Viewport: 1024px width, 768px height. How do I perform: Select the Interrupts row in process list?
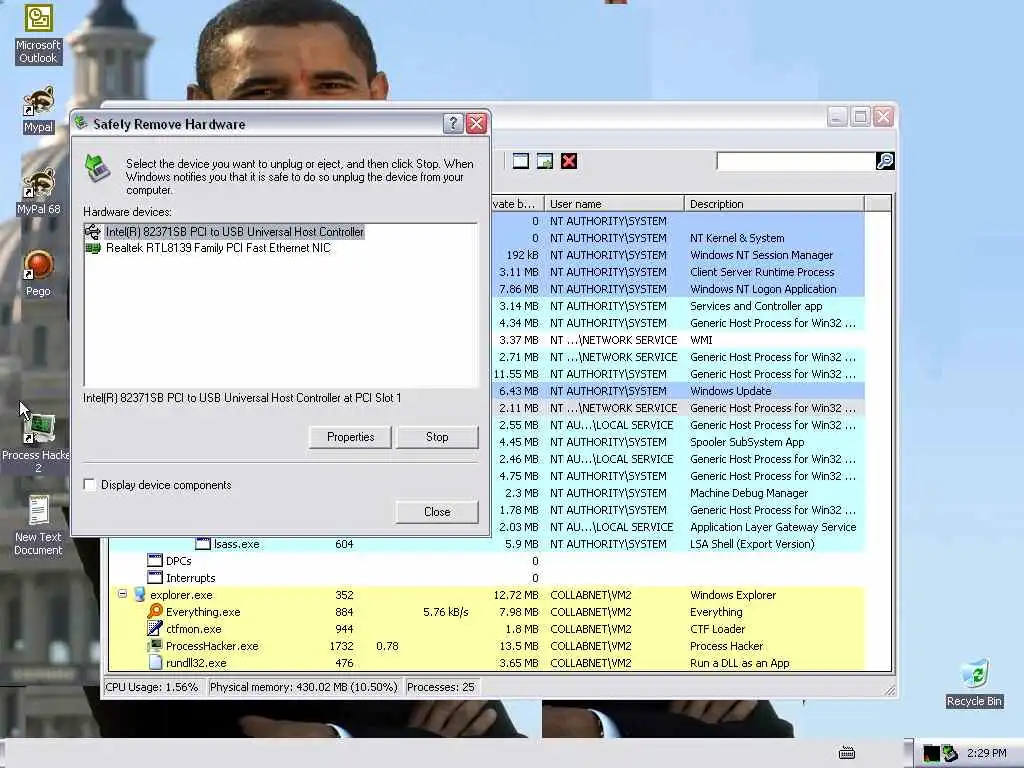[x=487, y=577]
